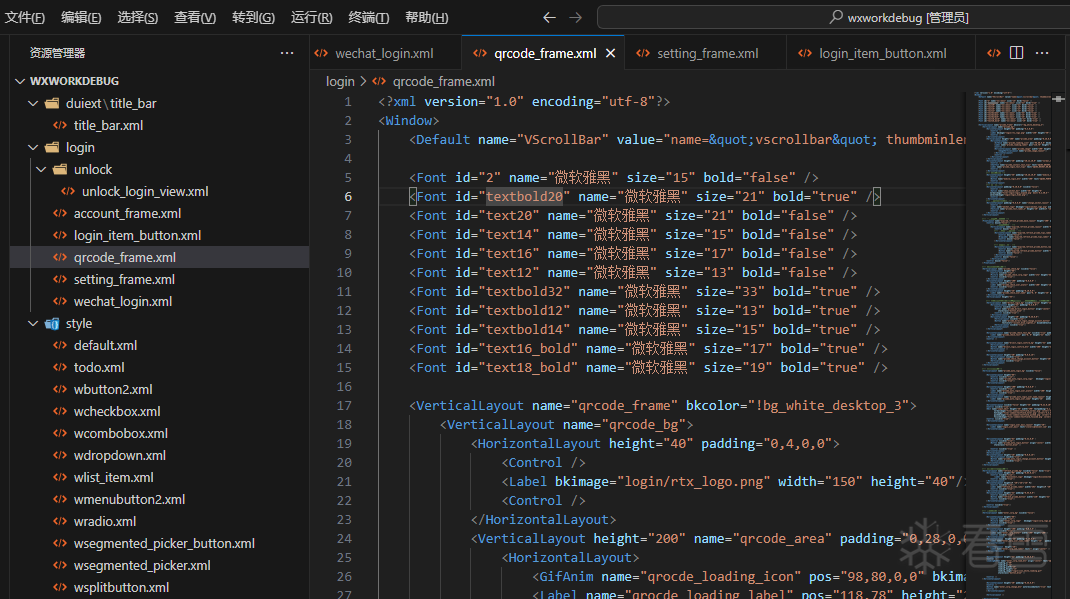This screenshot has width=1070, height=599.
Task: Collapse the WXWORKDEBUG root folder
Action: pos(20,81)
